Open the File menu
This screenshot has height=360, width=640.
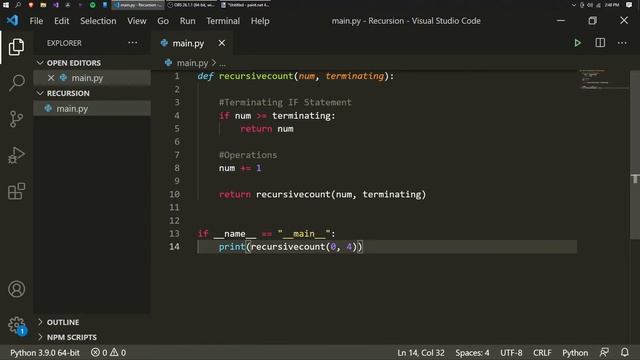[x=36, y=21]
